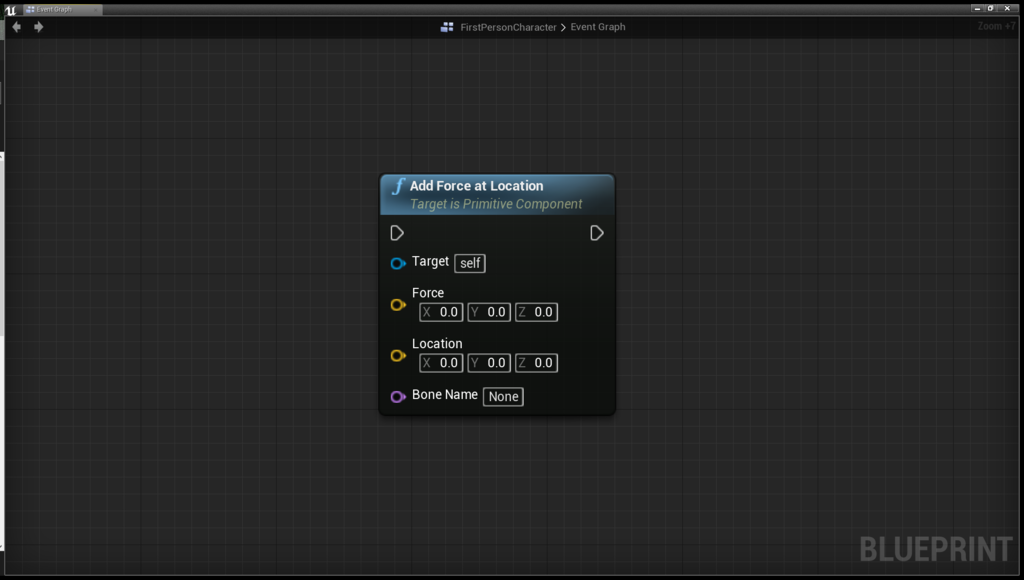Viewport: 1024px width, 580px height.
Task: Click the blueprint icon beside FirstPersonCharacter
Action: click(x=447, y=27)
